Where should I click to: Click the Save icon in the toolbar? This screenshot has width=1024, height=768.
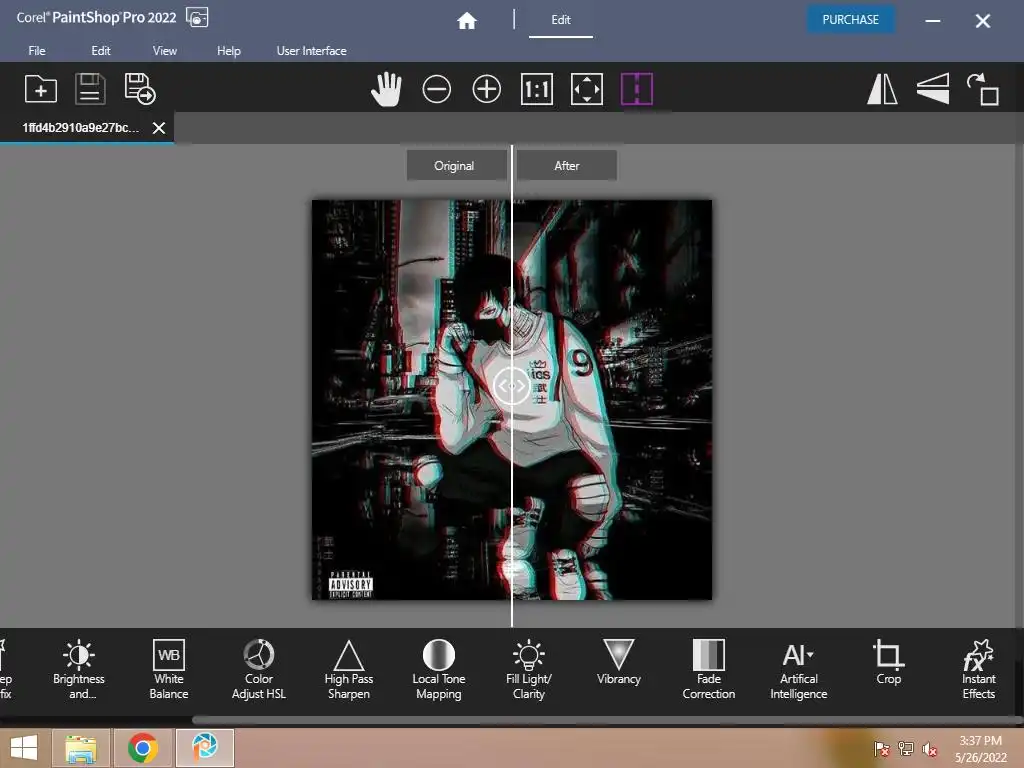(90, 89)
